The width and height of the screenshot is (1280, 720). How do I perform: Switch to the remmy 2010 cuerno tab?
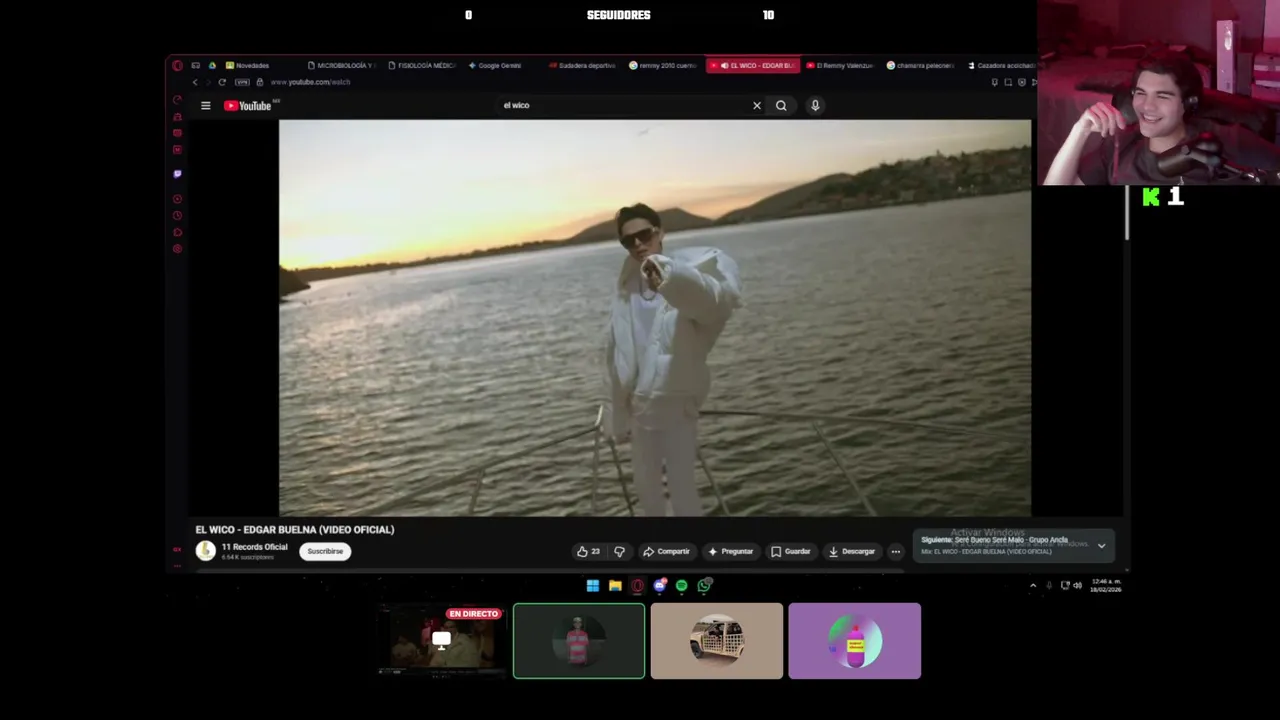point(662,65)
